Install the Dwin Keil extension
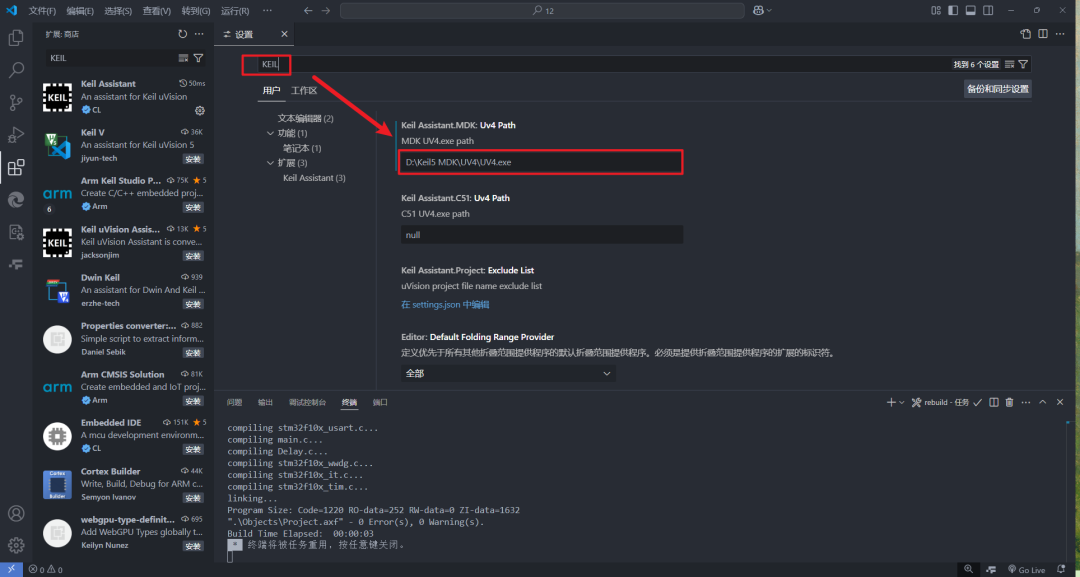 click(193, 304)
